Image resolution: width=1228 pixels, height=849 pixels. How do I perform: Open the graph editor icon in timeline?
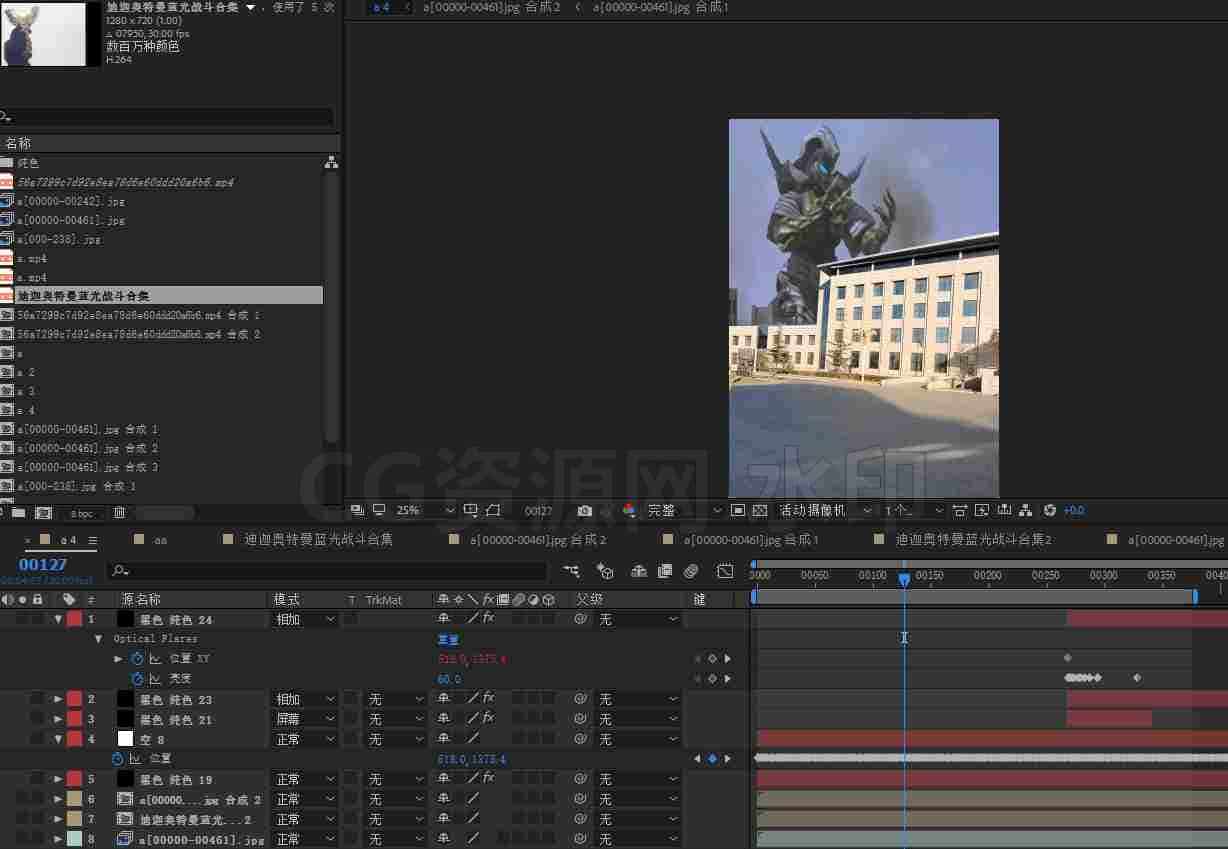pyautogui.click(x=726, y=571)
